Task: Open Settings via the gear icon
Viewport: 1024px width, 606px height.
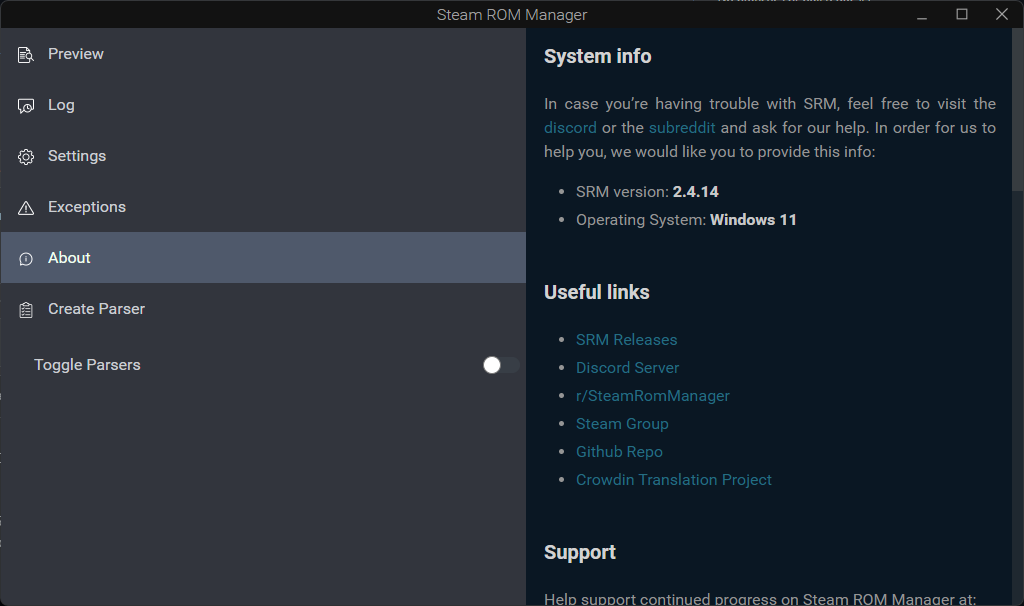Action: (x=25, y=156)
